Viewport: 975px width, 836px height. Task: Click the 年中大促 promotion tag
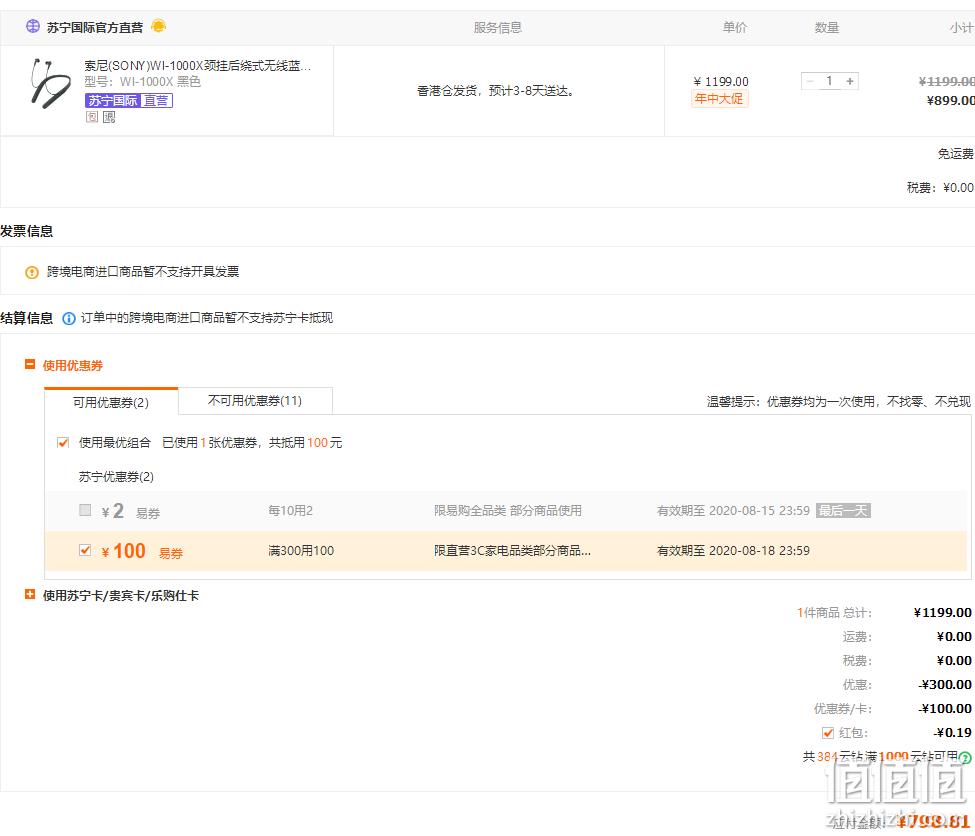[719, 99]
